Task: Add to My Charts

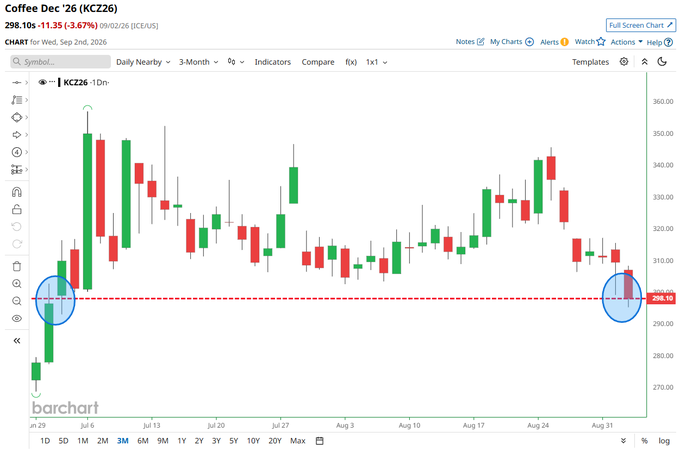Action: pyautogui.click(x=512, y=42)
